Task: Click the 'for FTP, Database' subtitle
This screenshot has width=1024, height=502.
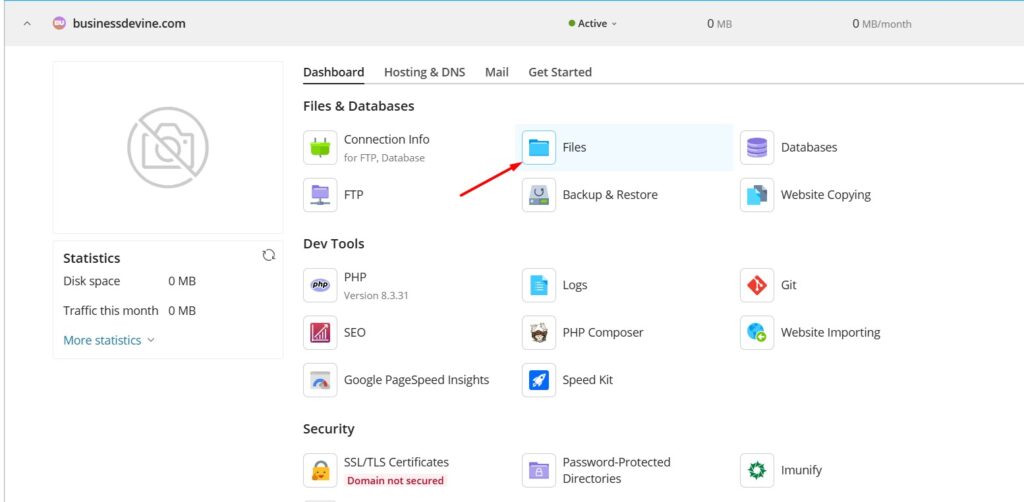Action: (384, 158)
